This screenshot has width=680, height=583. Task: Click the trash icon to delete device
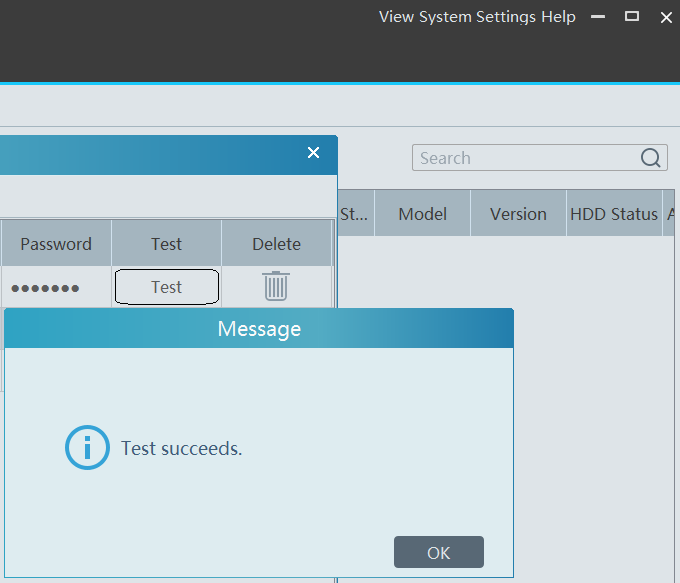coord(276,286)
